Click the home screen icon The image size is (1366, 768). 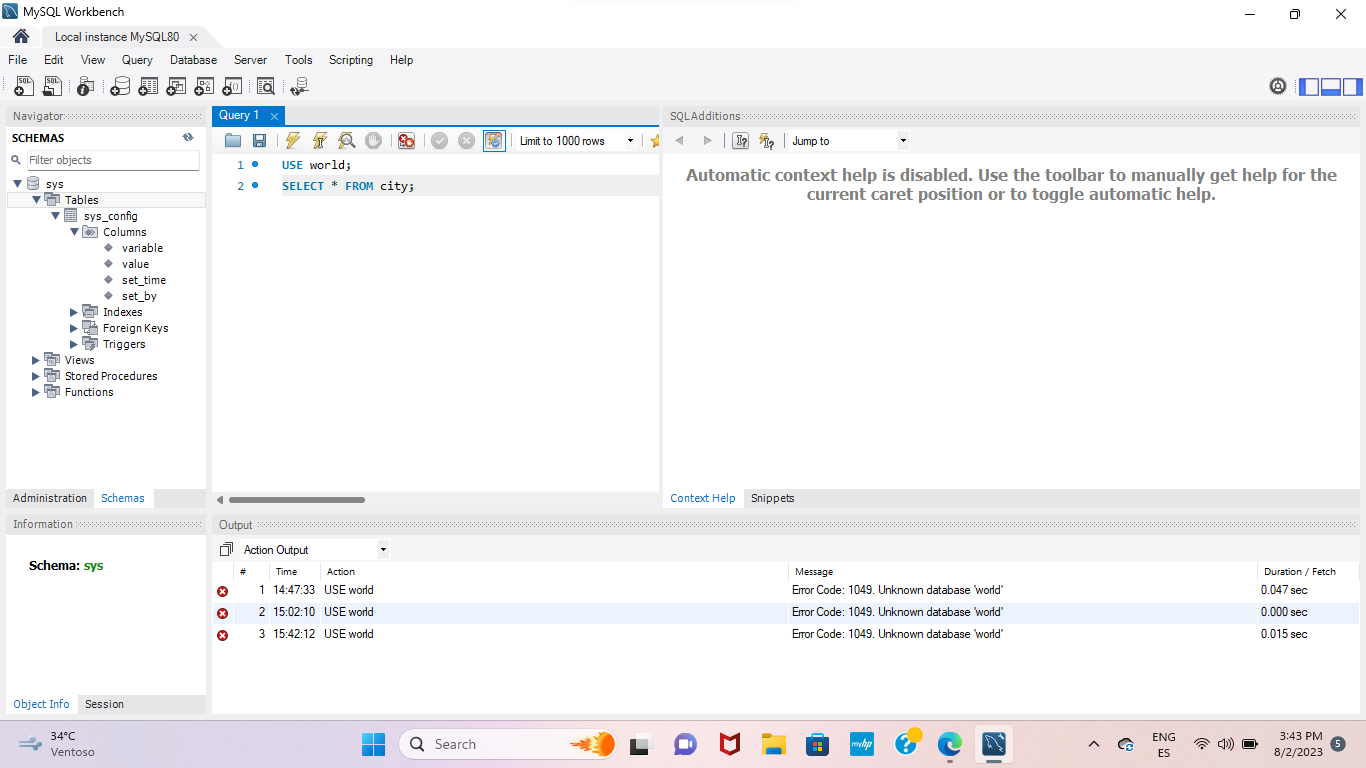click(20, 37)
